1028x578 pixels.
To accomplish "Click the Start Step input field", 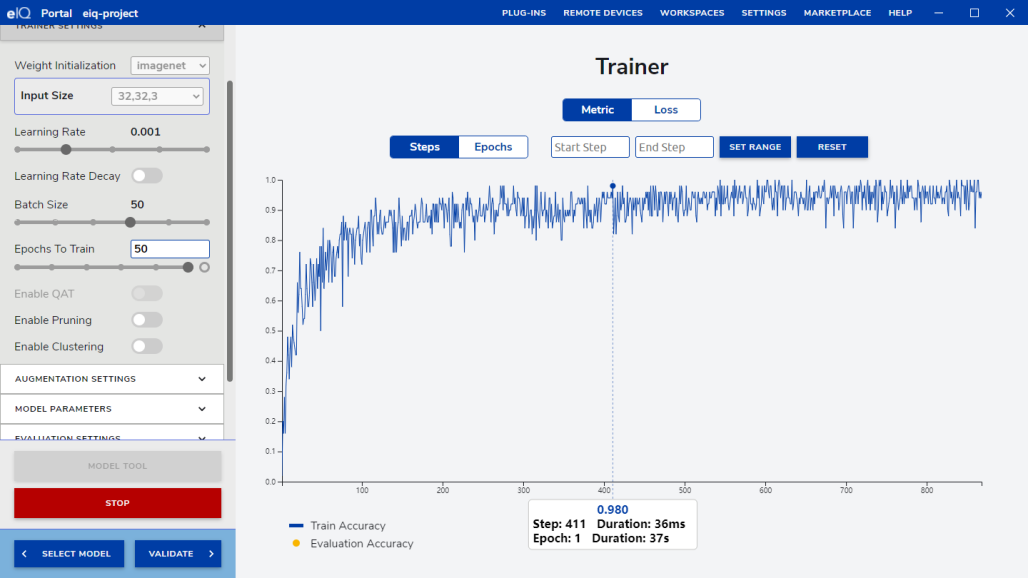I will tap(590, 147).
